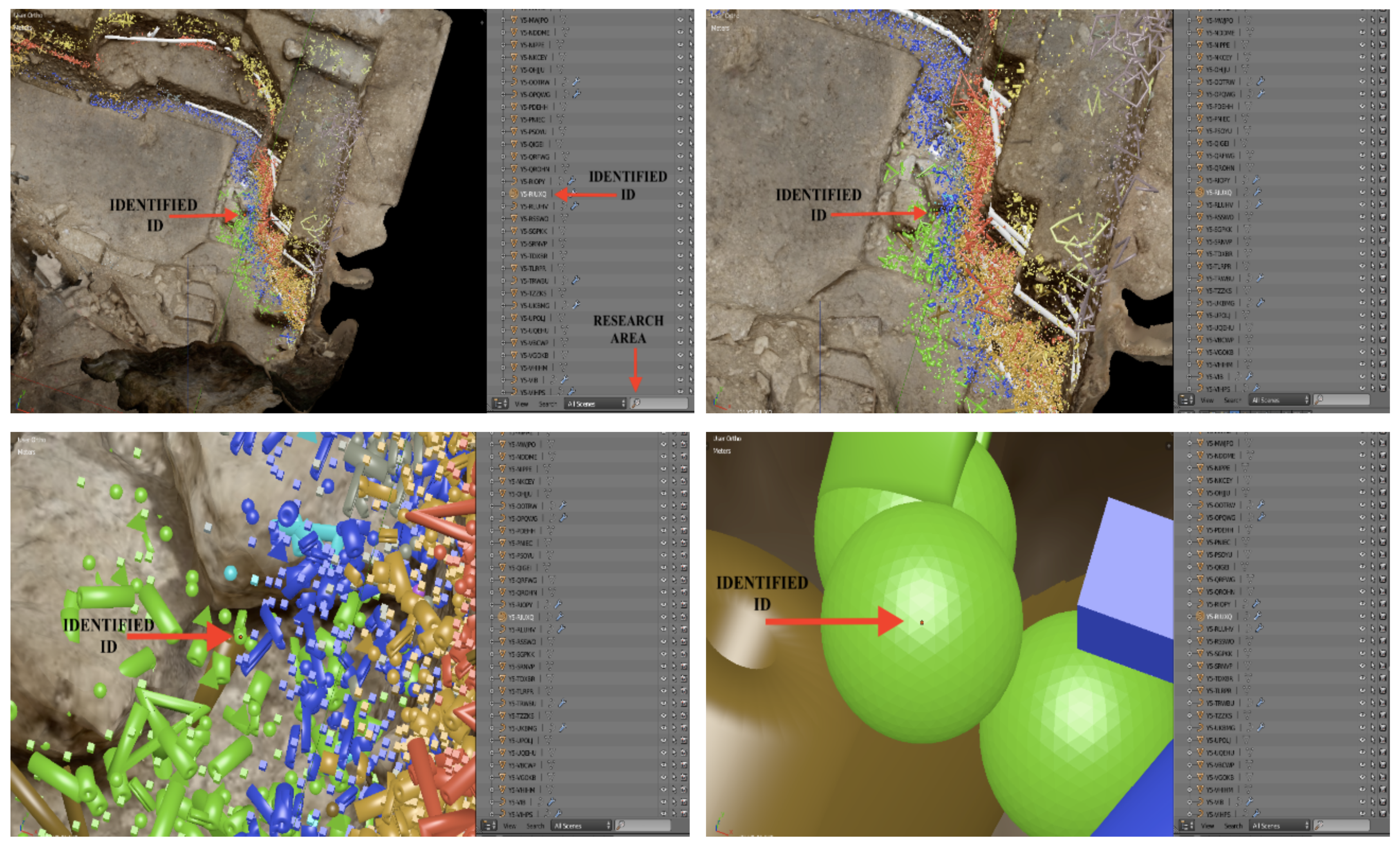Click the wrench icon beside YS-UKBMG, bottom-left outliner
Screen dimensions: 1400x846
pos(562,728)
